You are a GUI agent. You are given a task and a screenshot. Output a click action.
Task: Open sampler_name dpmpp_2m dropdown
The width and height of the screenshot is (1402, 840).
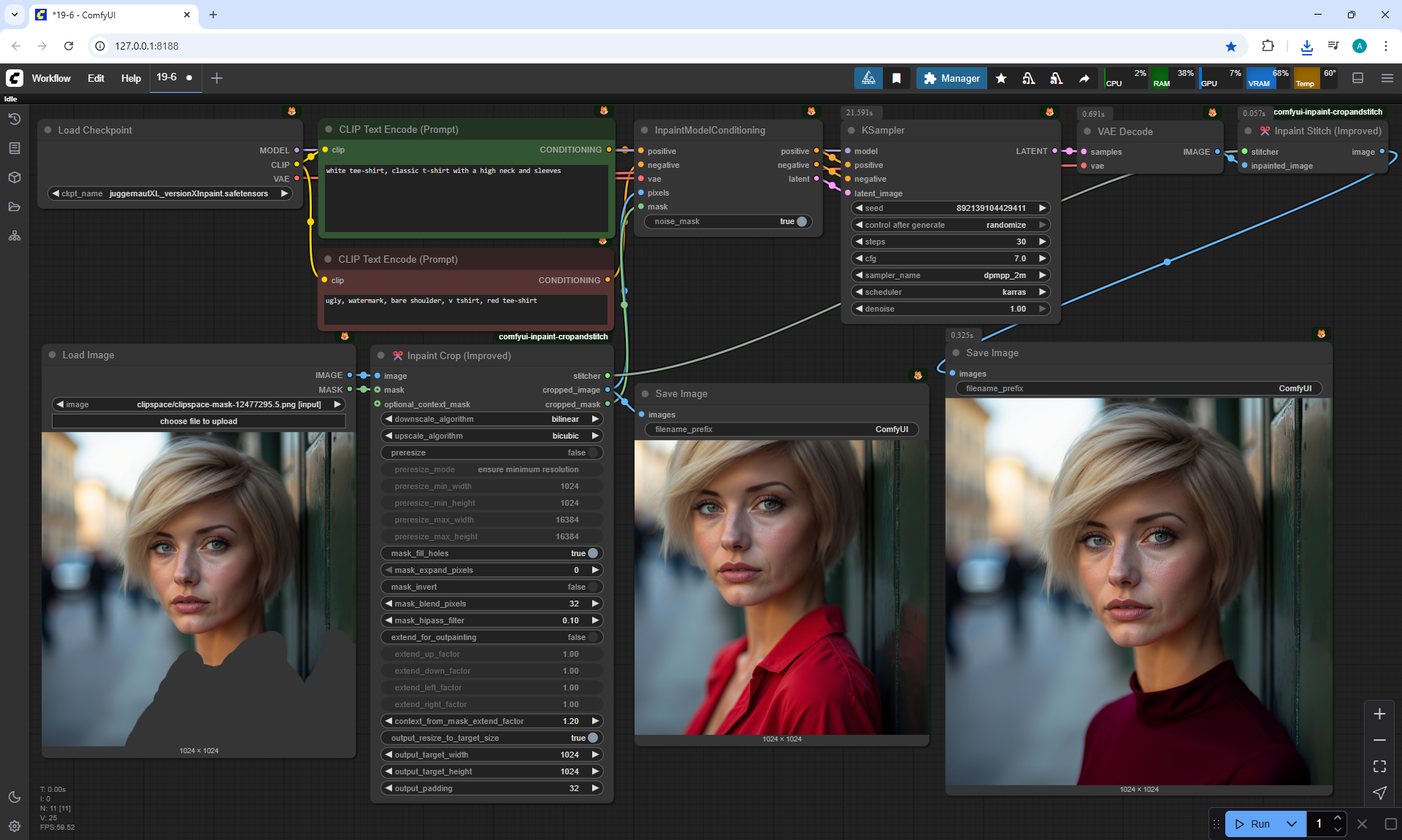(x=951, y=275)
